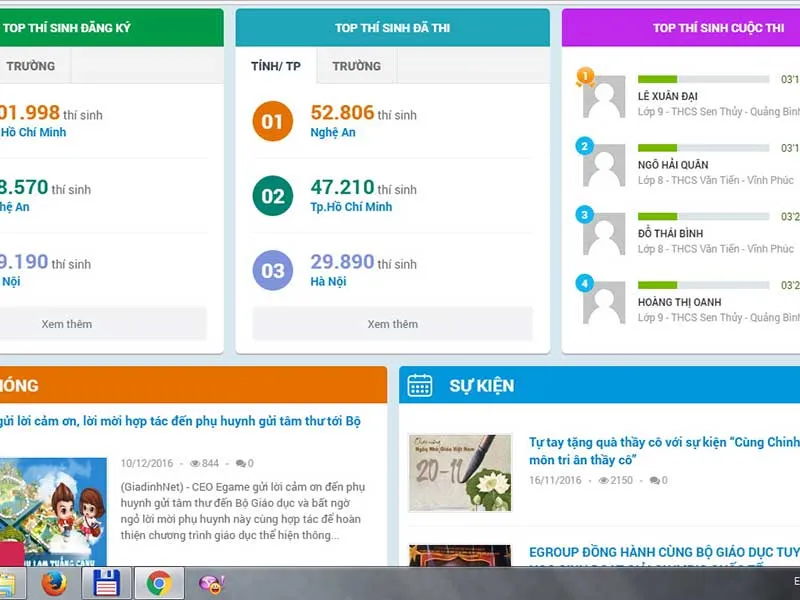Viewport: 800px width, 600px height.
Task: Click the orange 01 rank badge for Nghệ An
Action: 272,122
